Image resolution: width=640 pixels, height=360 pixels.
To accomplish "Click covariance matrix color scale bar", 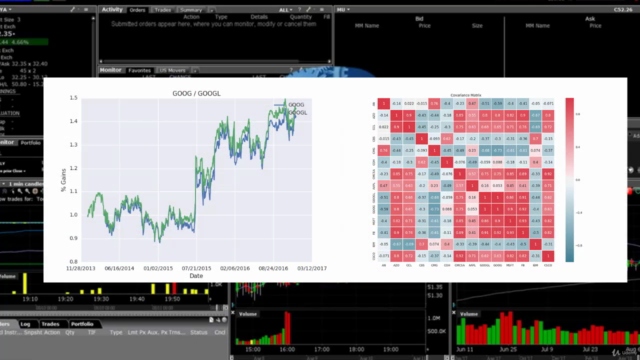I will tap(569, 180).
